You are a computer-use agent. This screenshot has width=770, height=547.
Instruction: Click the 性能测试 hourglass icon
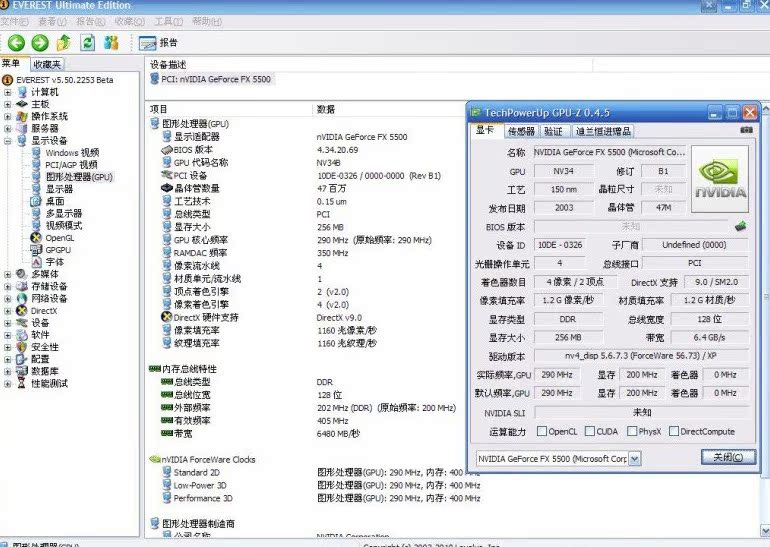22,383
